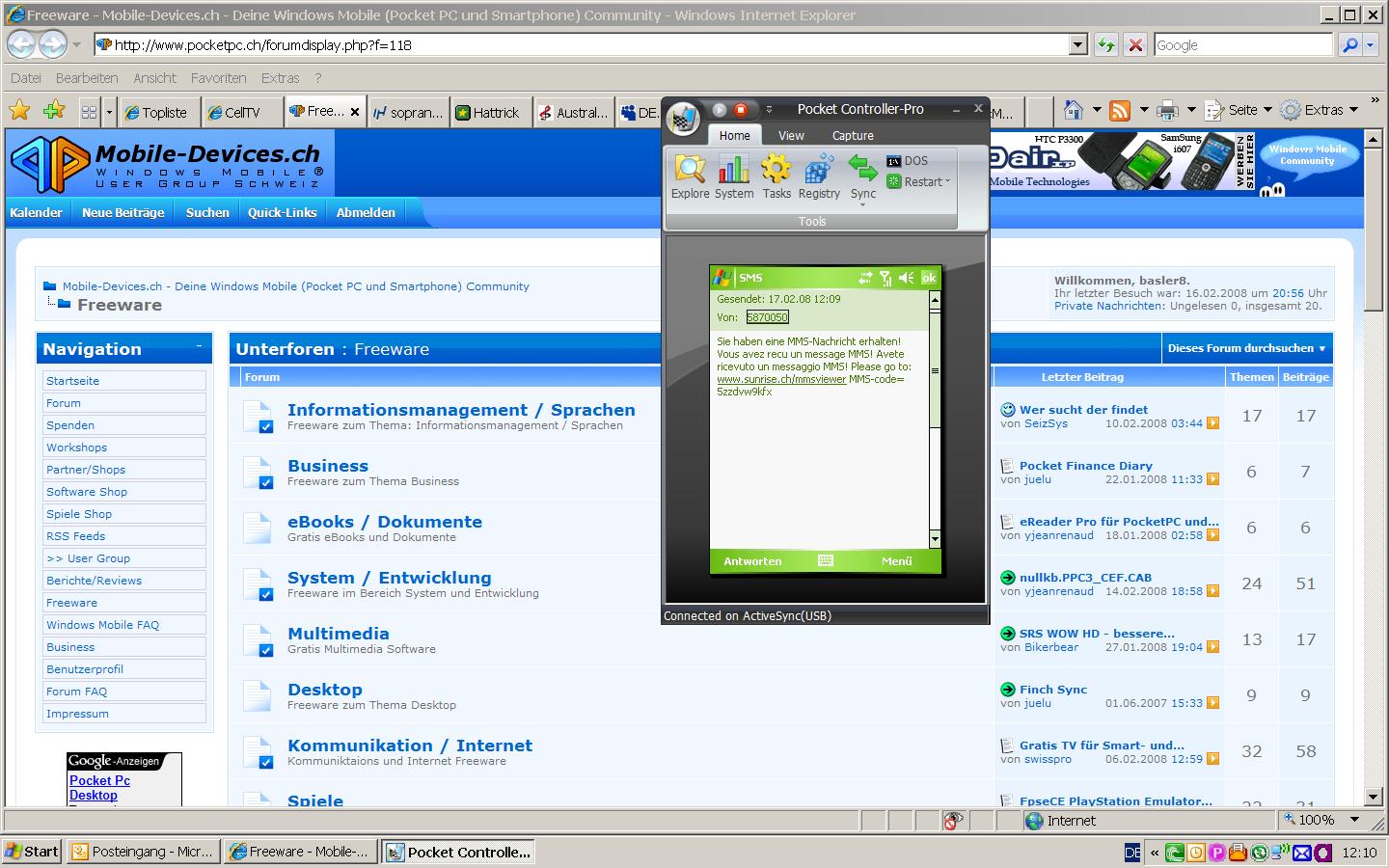Go to last post icon in Multimedia row

point(1212,647)
